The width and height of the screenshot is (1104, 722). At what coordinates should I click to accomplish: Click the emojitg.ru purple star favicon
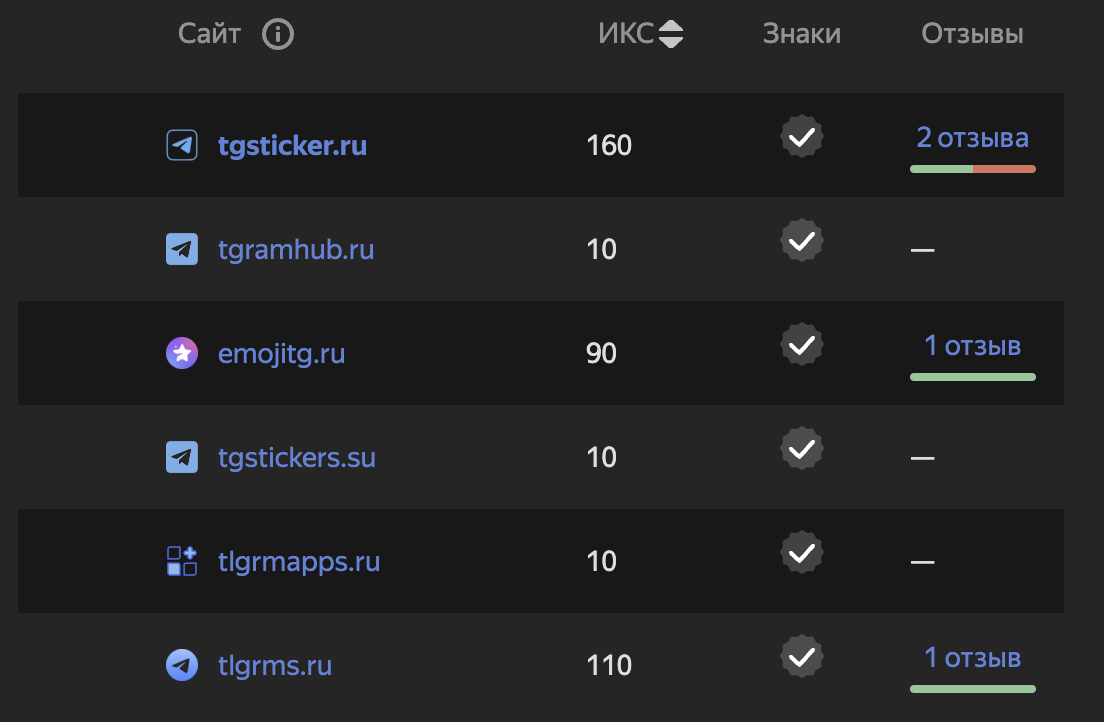pyautogui.click(x=182, y=353)
